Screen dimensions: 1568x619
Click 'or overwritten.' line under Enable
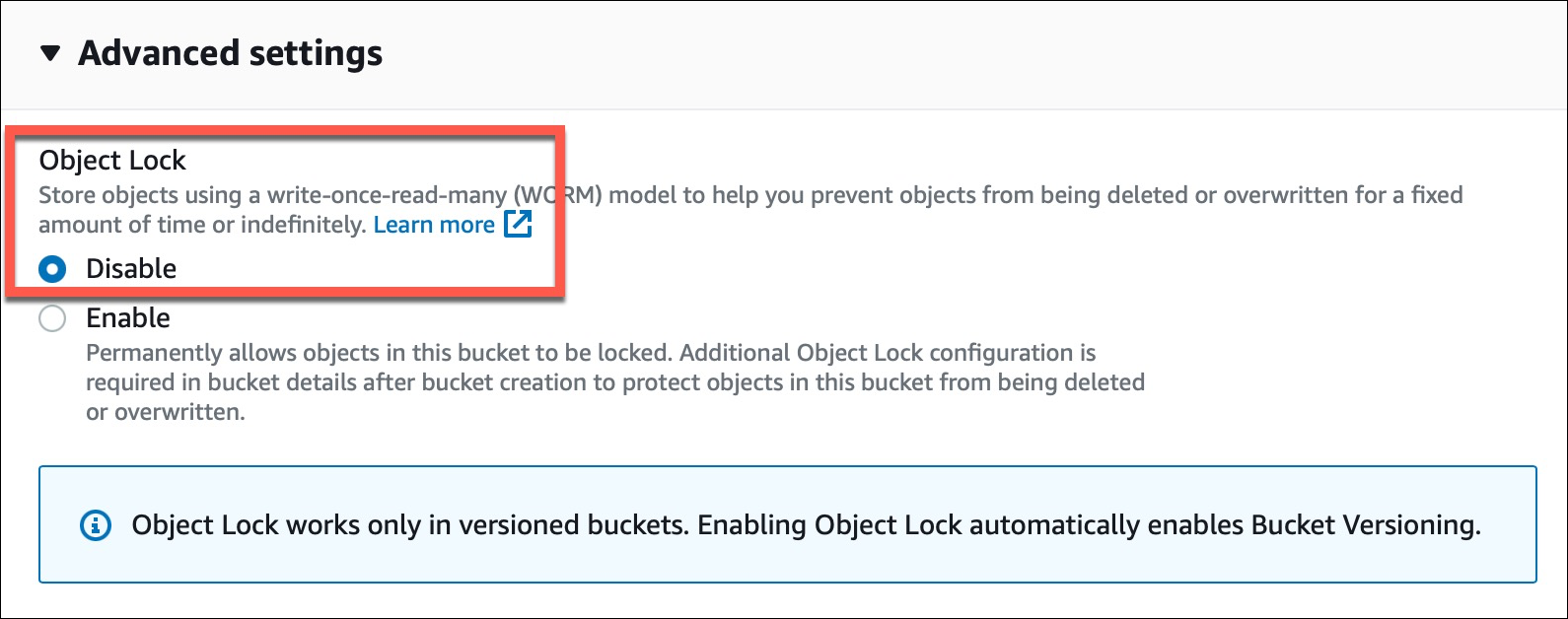pyautogui.click(x=166, y=412)
